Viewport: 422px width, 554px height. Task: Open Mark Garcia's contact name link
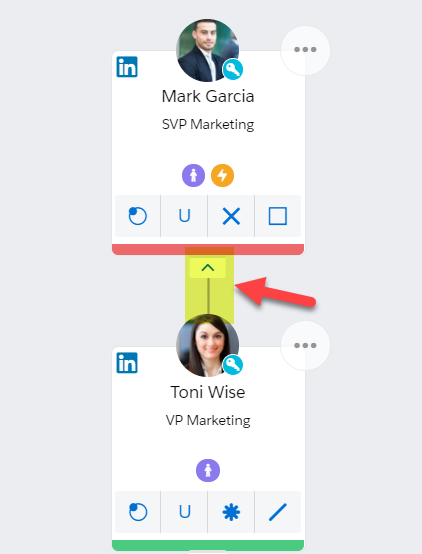pyautogui.click(x=208, y=96)
